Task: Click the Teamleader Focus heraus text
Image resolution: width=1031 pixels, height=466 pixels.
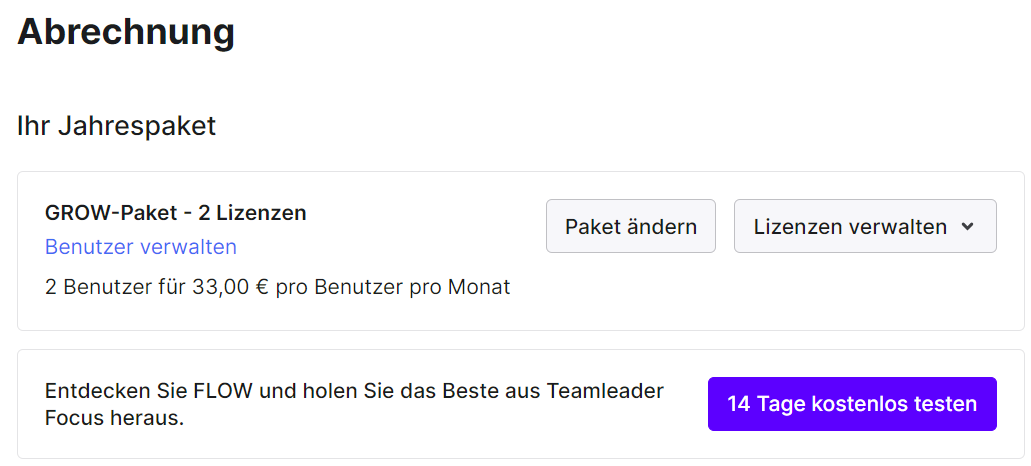Action: [x=354, y=404]
